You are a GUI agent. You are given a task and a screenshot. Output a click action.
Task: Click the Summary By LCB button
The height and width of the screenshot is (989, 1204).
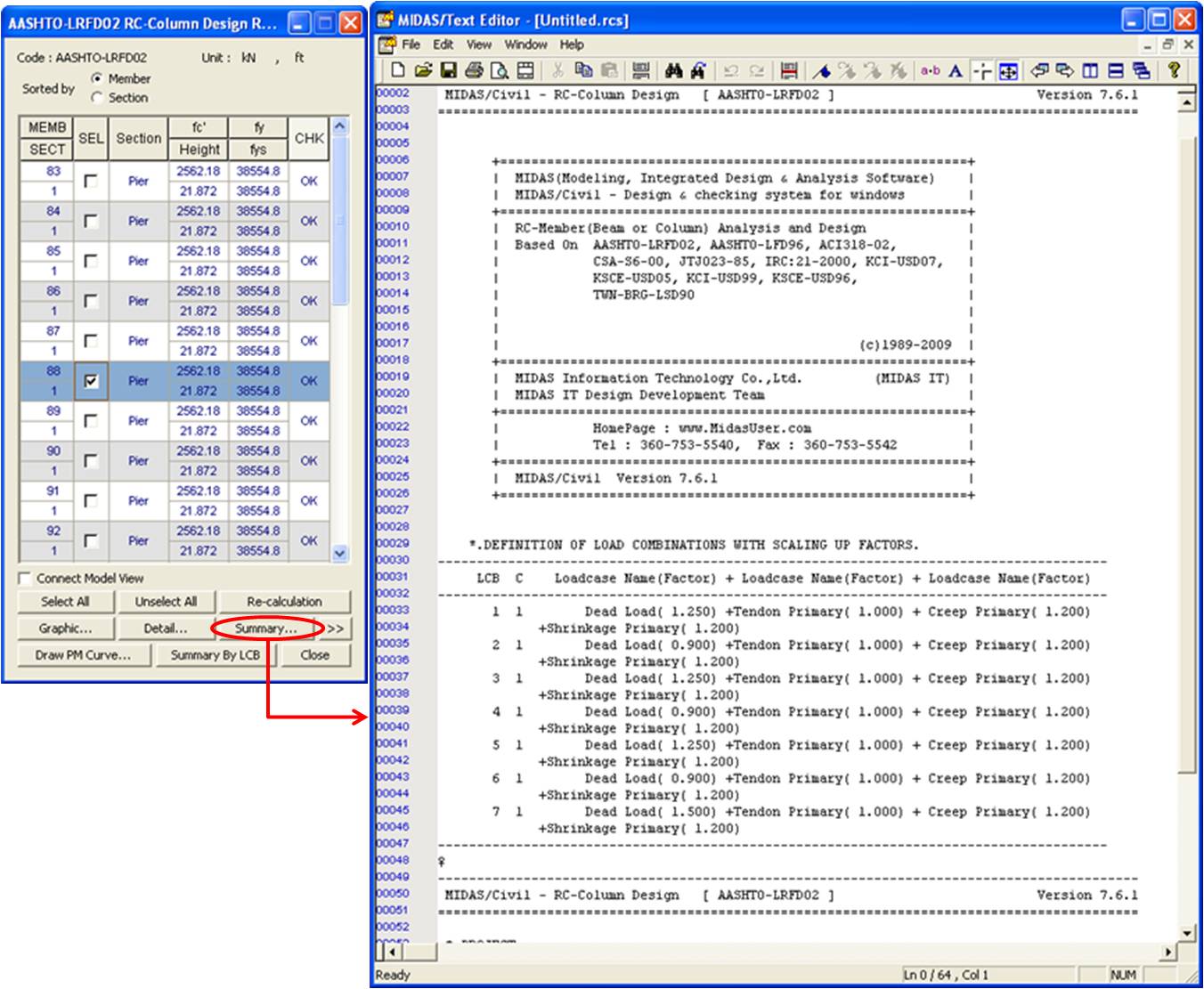pos(216,655)
